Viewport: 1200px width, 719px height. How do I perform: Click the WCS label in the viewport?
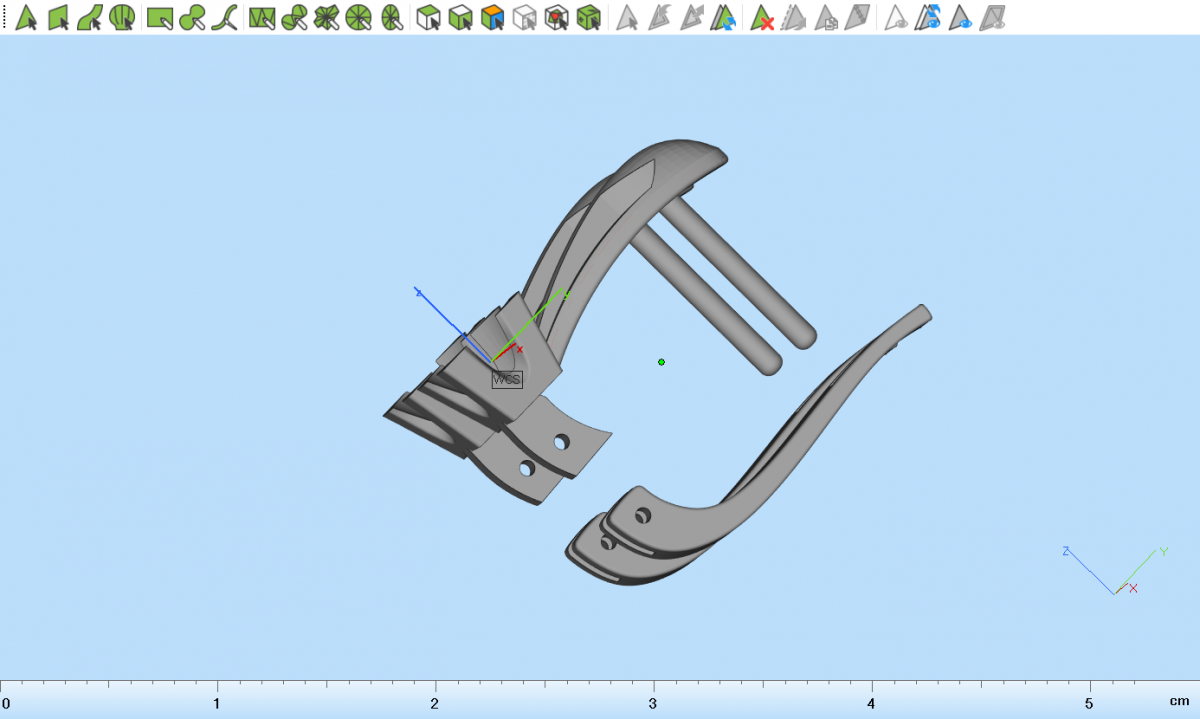click(507, 380)
